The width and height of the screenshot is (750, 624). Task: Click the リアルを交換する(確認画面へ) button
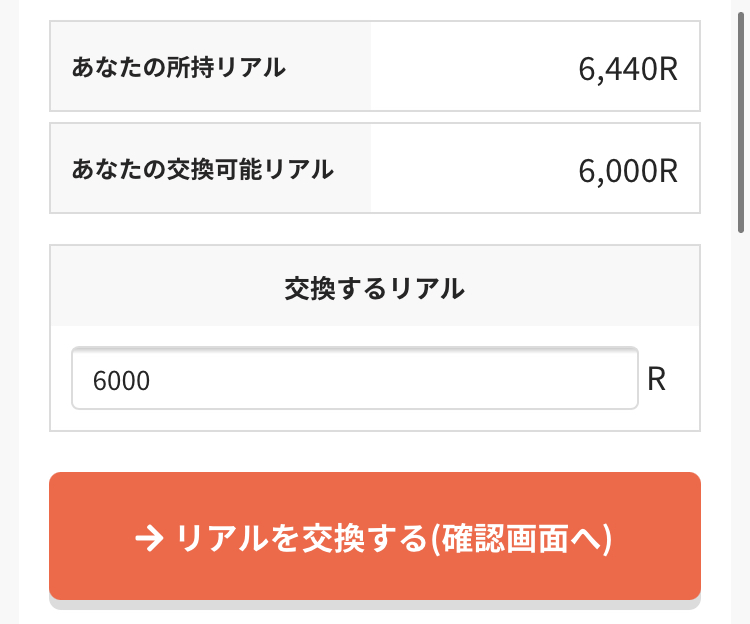pos(375,536)
